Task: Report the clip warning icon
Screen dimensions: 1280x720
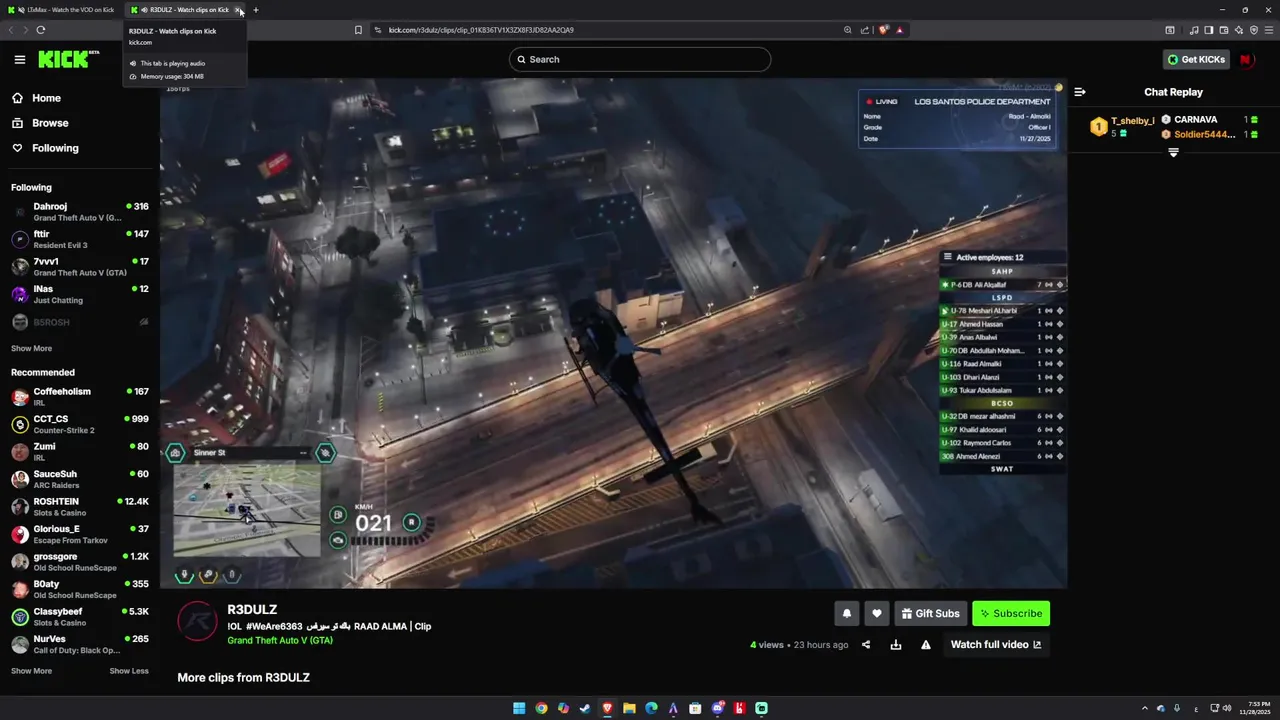Action: pyautogui.click(x=926, y=645)
